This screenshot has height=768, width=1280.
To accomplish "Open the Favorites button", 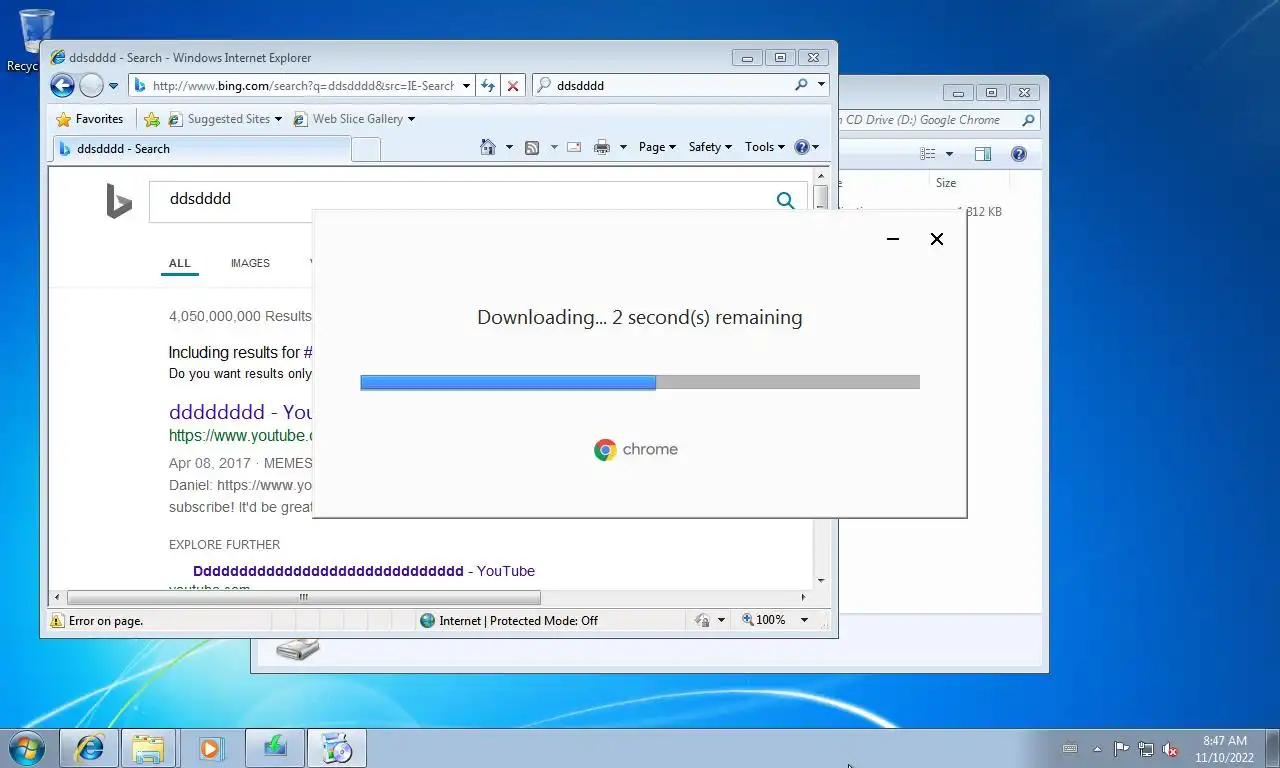I will coord(90,119).
